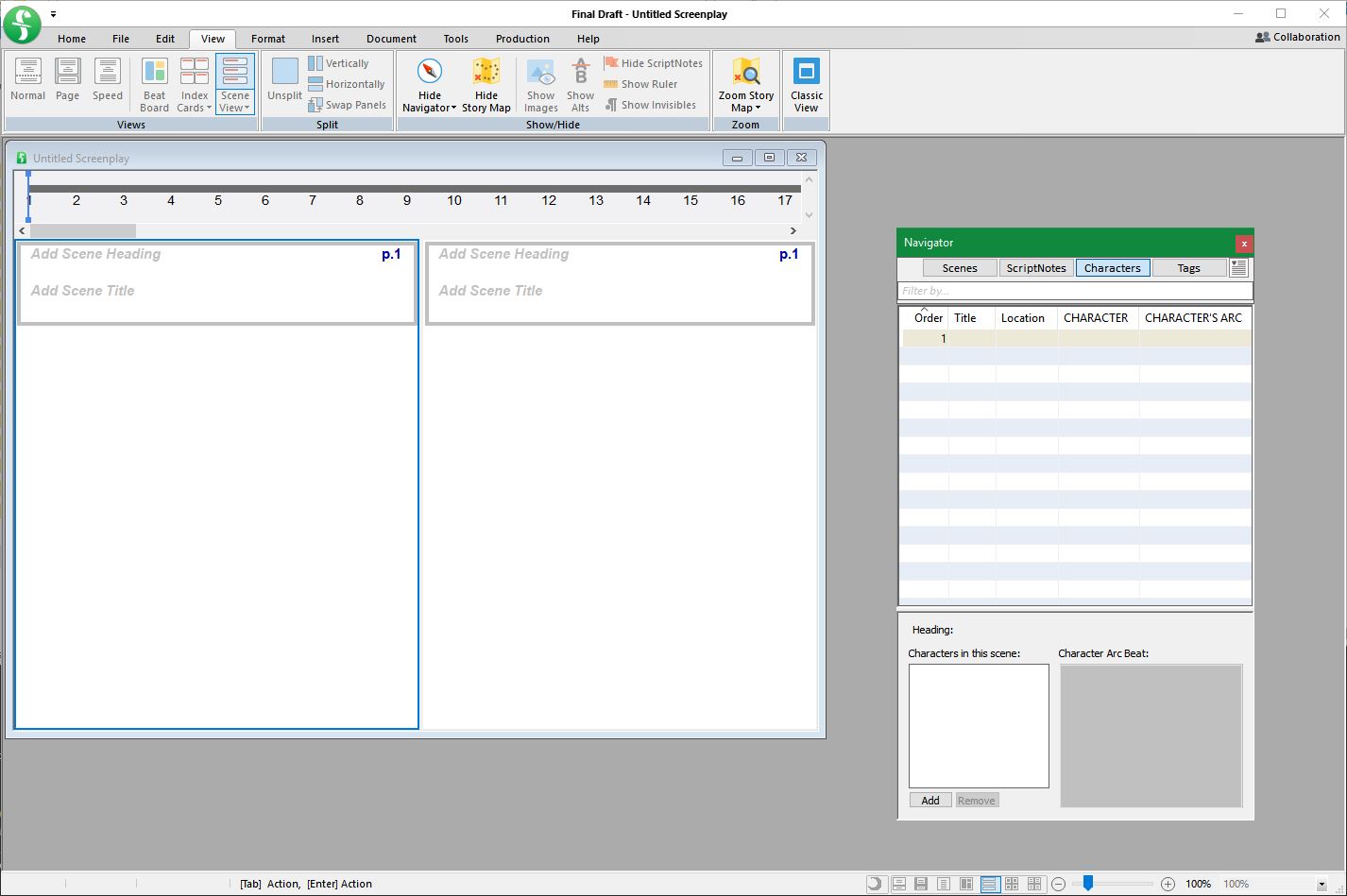Toggle Show Invisibles
This screenshot has width=1347, height=896.
pos(650,105)
